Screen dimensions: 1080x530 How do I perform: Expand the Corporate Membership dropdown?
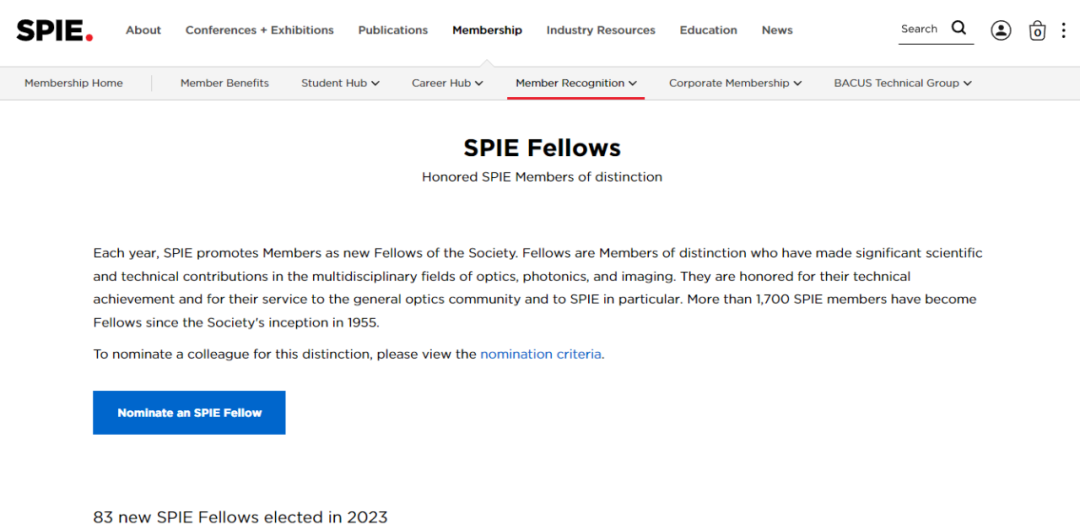point(735,83)
